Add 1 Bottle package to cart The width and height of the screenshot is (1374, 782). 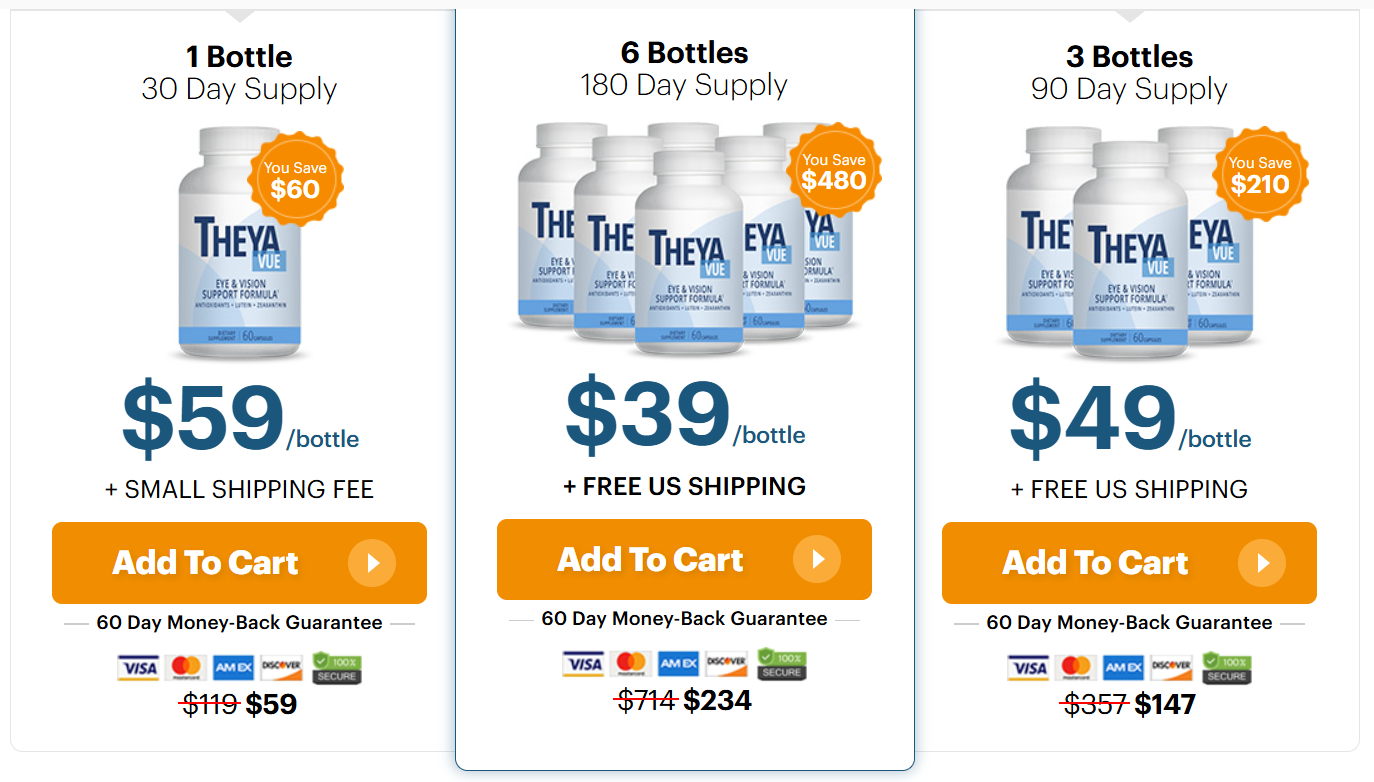coord(206,563)
